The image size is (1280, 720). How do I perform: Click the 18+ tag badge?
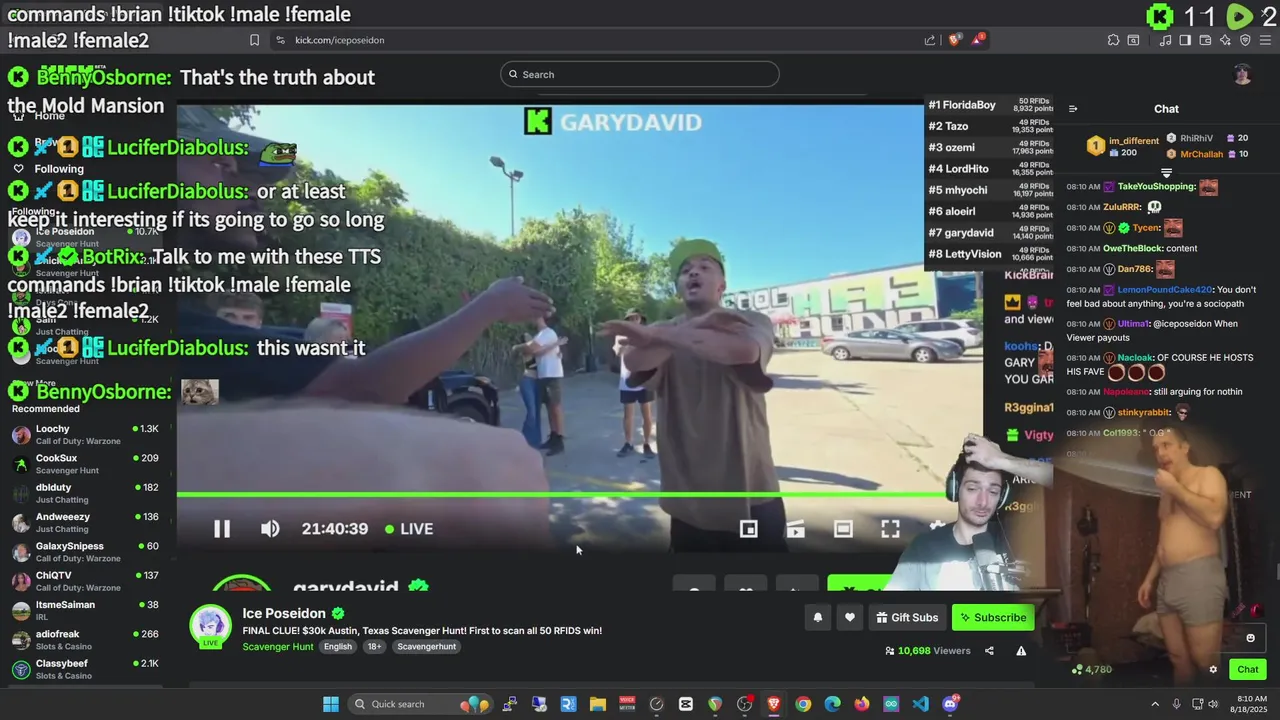(x=374, y=647)
